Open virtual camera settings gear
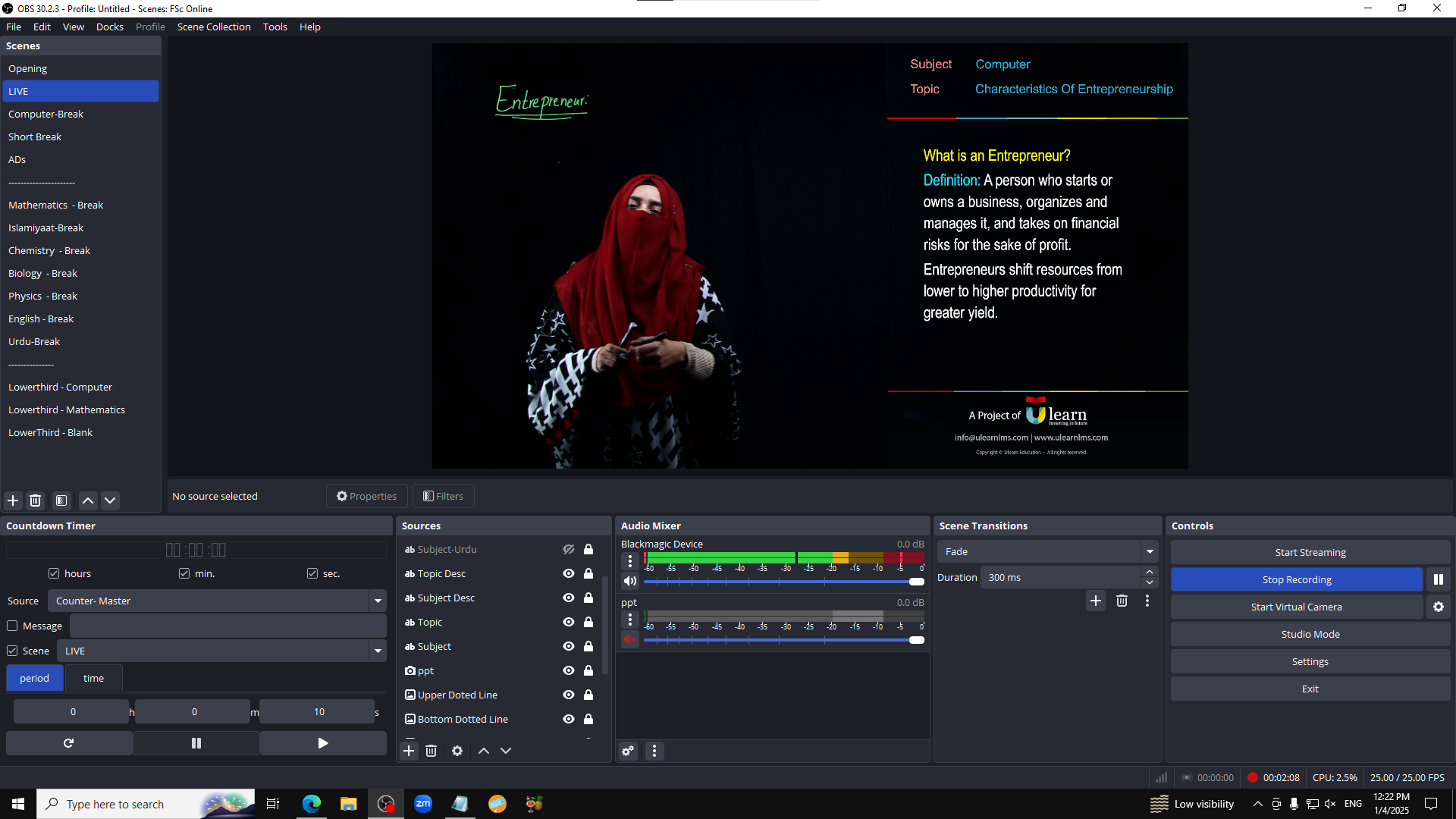Screen dimensions: 1456x819 [1439, 607]
